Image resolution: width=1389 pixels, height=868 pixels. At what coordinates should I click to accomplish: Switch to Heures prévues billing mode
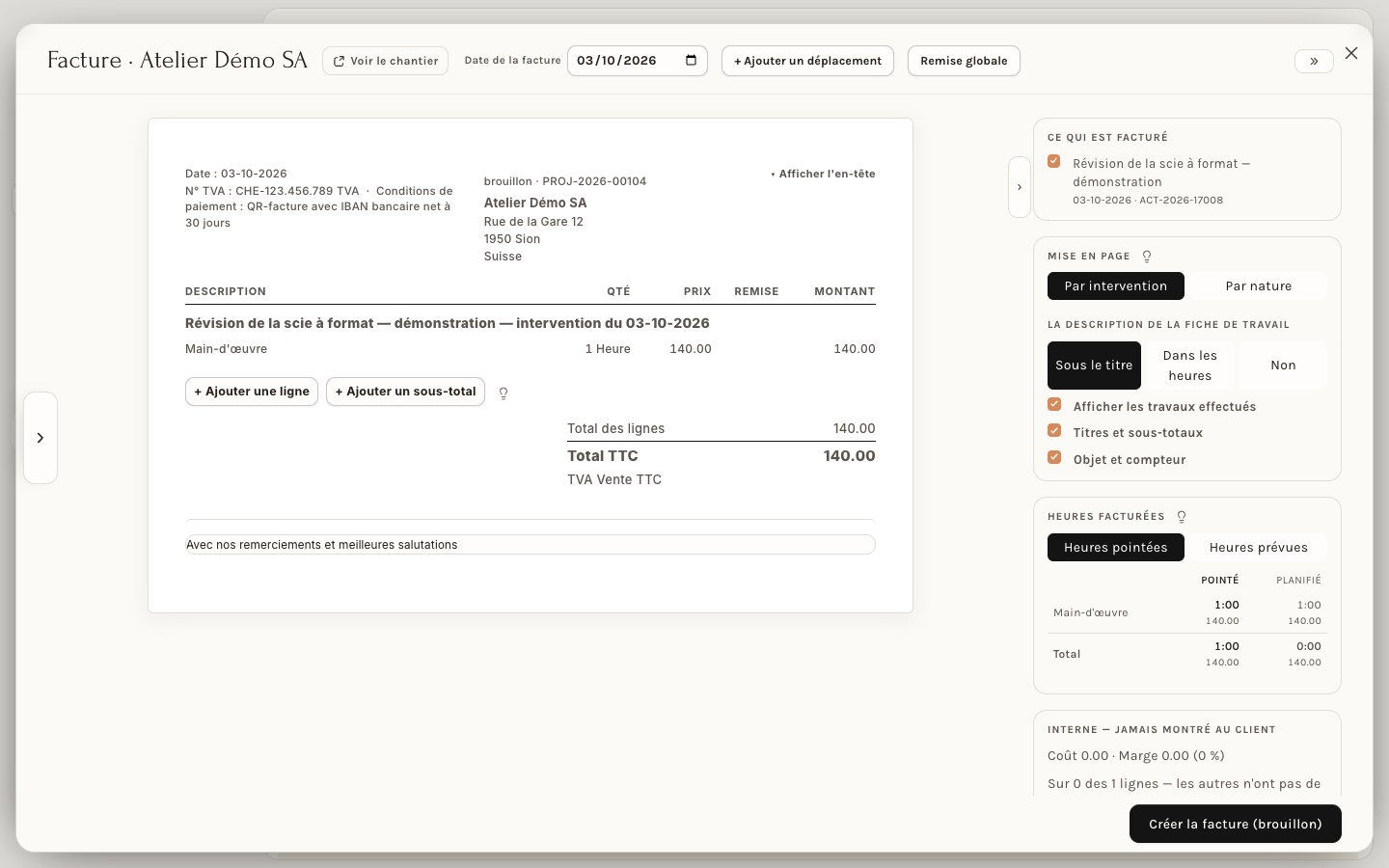1259,548
